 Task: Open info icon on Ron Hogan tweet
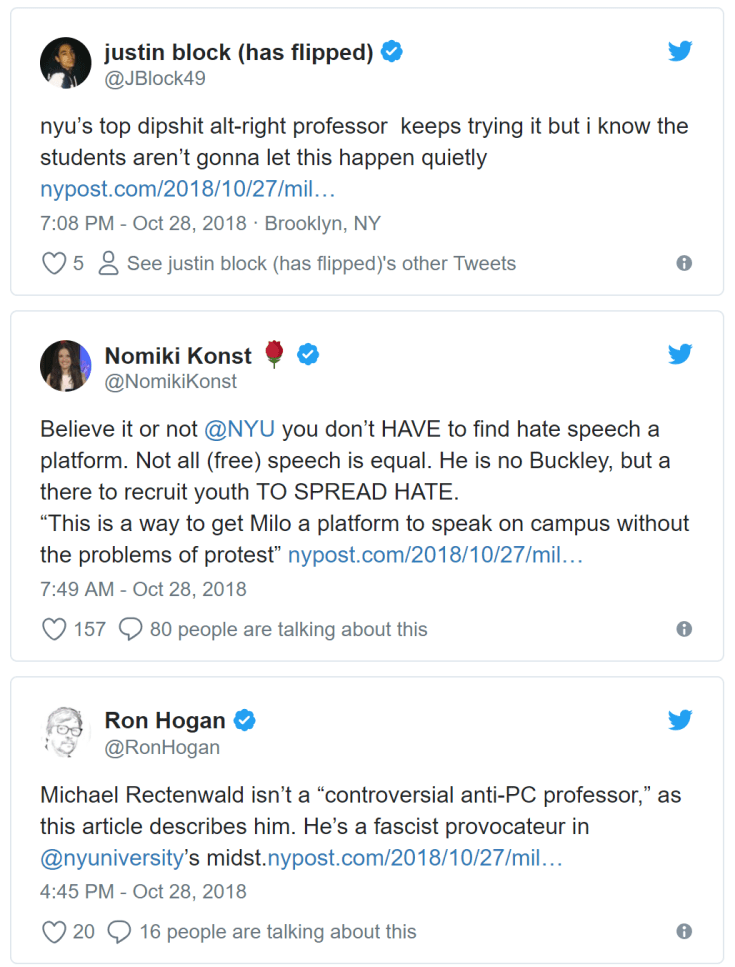pyautogui.click(x=684, y=931)
